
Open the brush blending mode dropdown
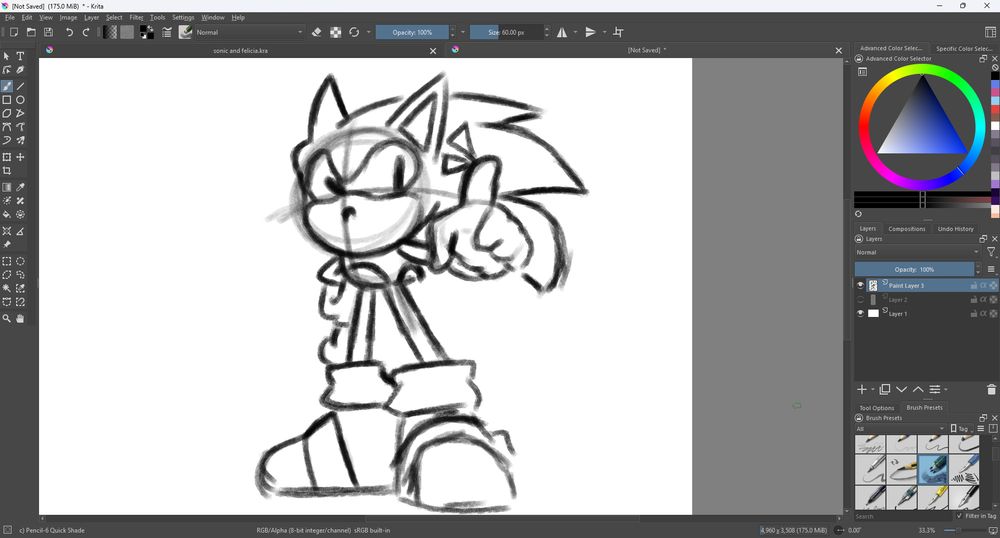pyautogui.click(x=250, y=32)
